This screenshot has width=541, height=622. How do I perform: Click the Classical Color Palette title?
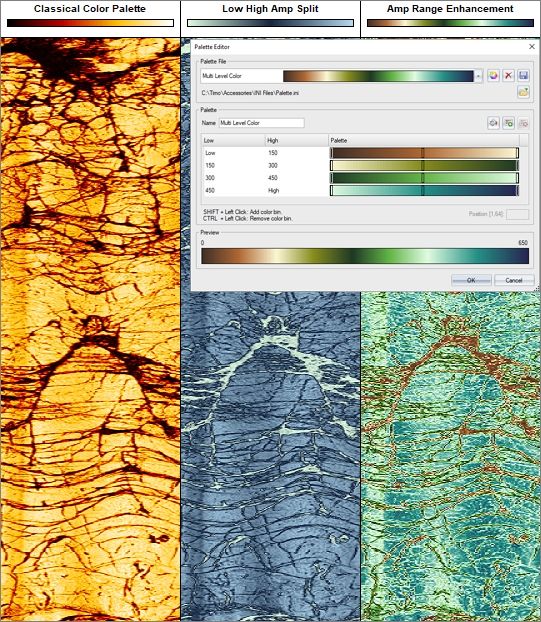point(90,9)
